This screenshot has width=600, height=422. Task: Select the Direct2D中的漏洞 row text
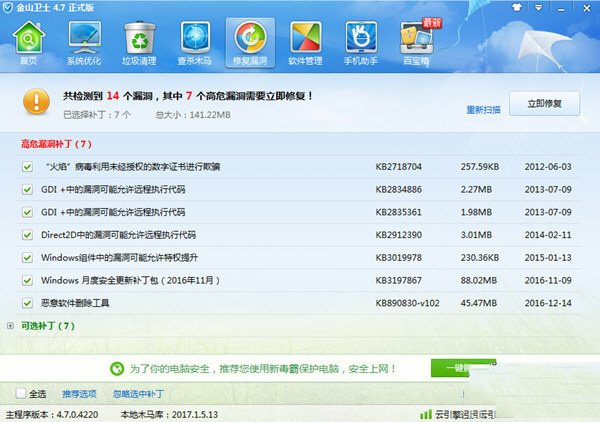tap(118, 235)
